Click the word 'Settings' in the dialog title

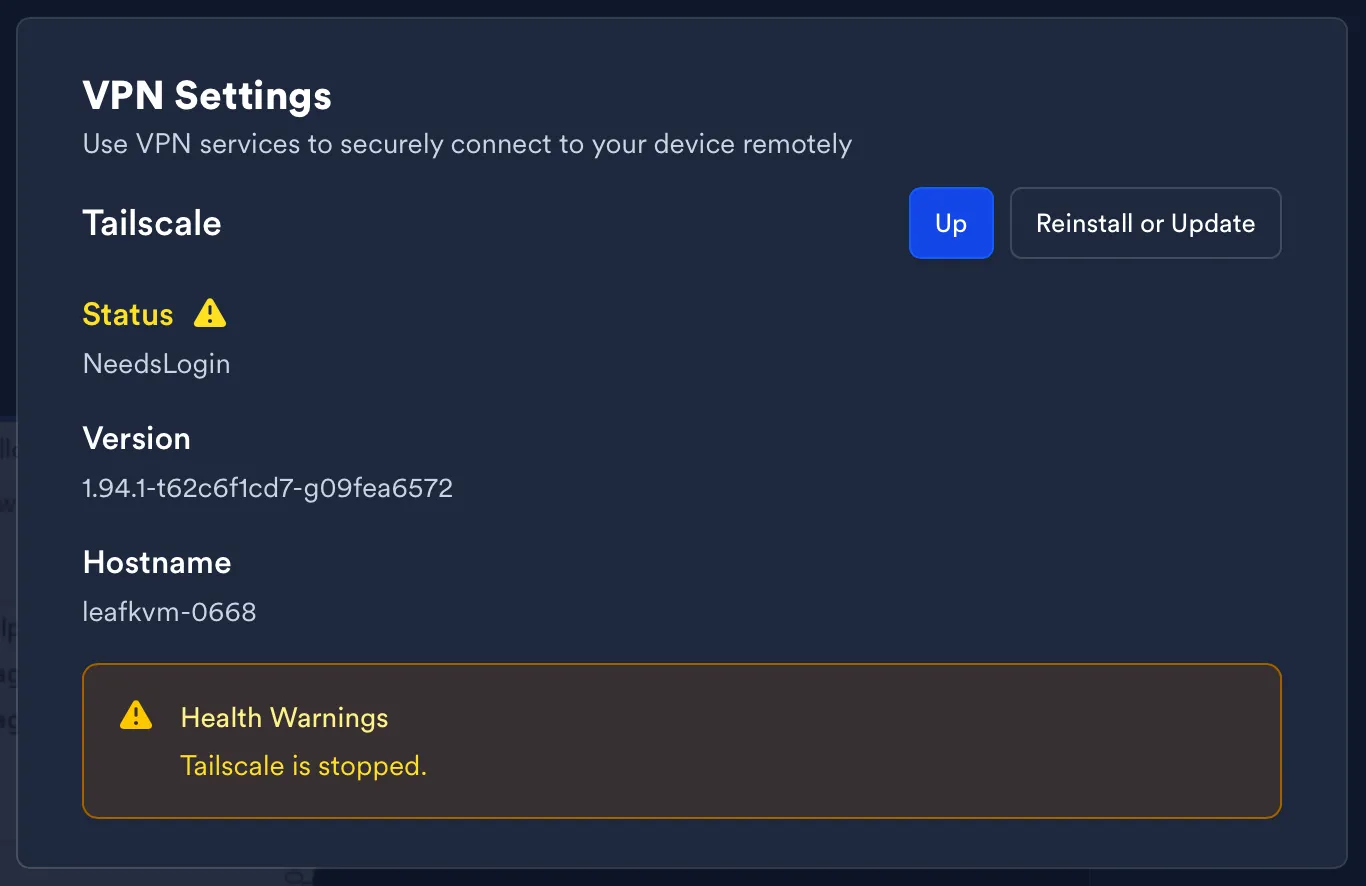[x=253, y=96]
